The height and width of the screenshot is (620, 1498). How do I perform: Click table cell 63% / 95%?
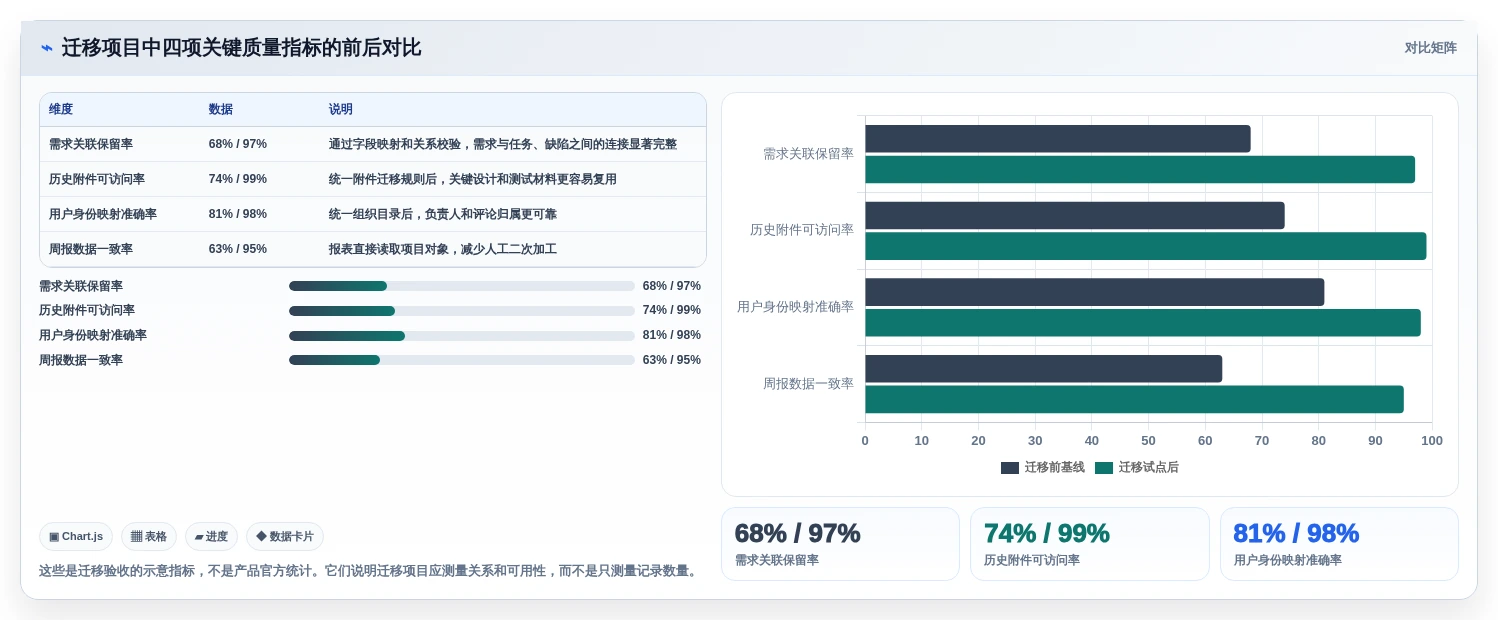[x=238, y=249]
